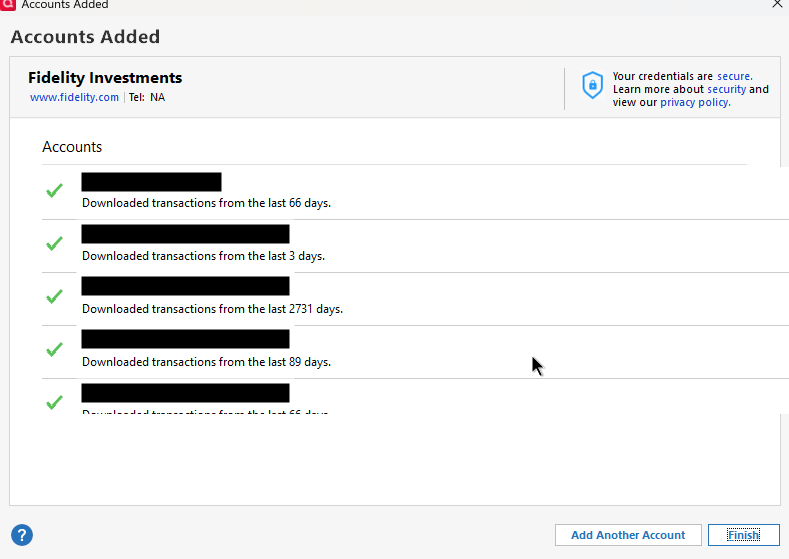This screenshot has height=559, width=789.
Task: Click the 'Tel: NA' text
Action: click(147, 97)
